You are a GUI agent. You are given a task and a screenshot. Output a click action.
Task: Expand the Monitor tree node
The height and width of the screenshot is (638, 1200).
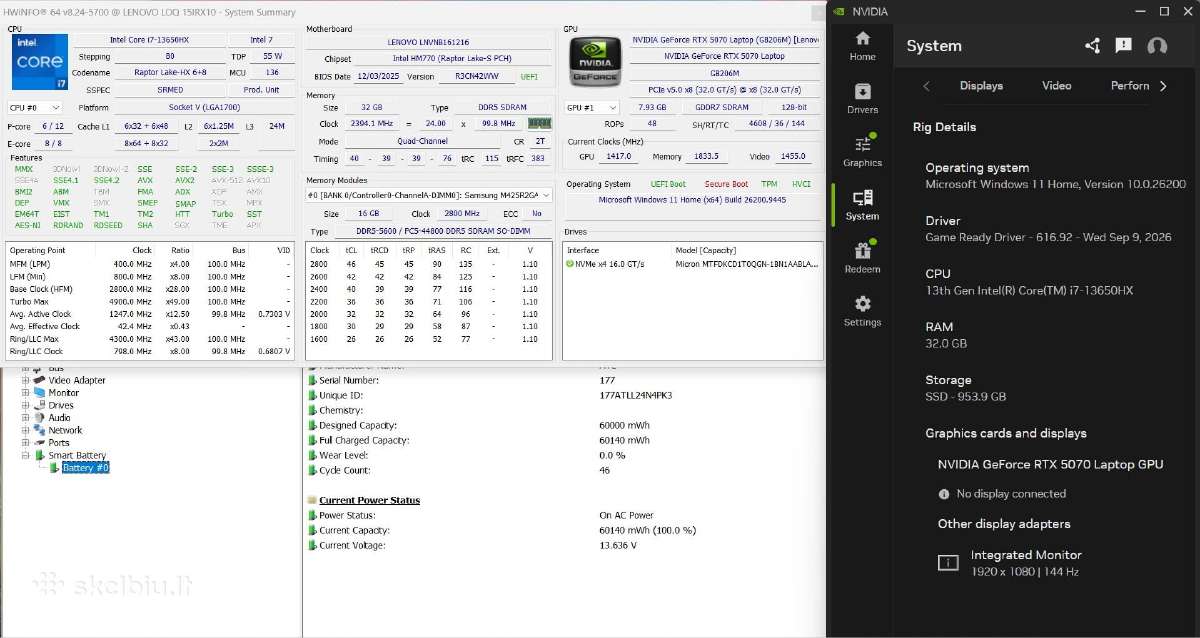click(26, 393)
